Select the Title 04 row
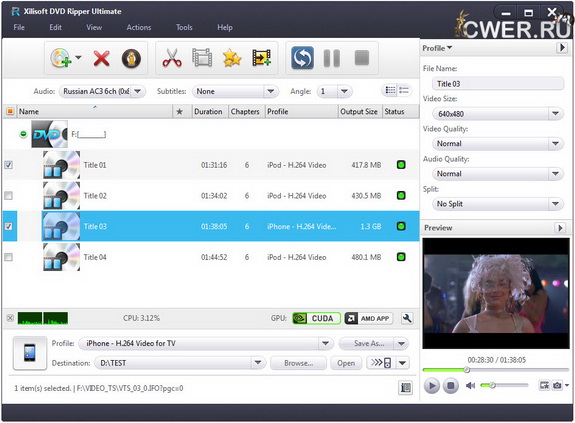 click(211, 257)
